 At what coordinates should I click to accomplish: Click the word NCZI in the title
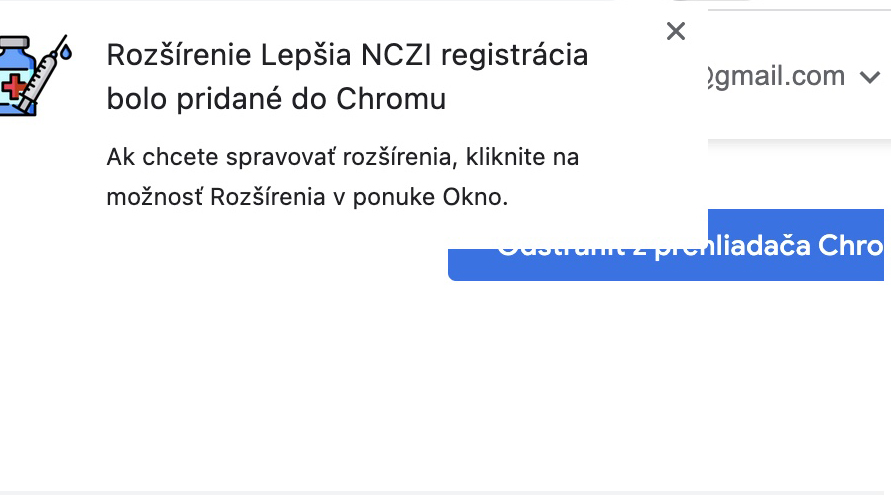pos(396,56)
